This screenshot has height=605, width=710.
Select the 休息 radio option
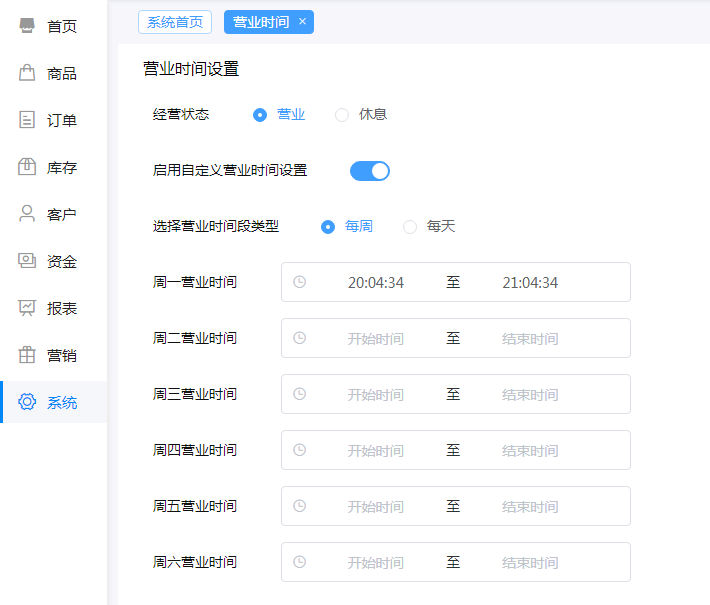pos(342,115)
